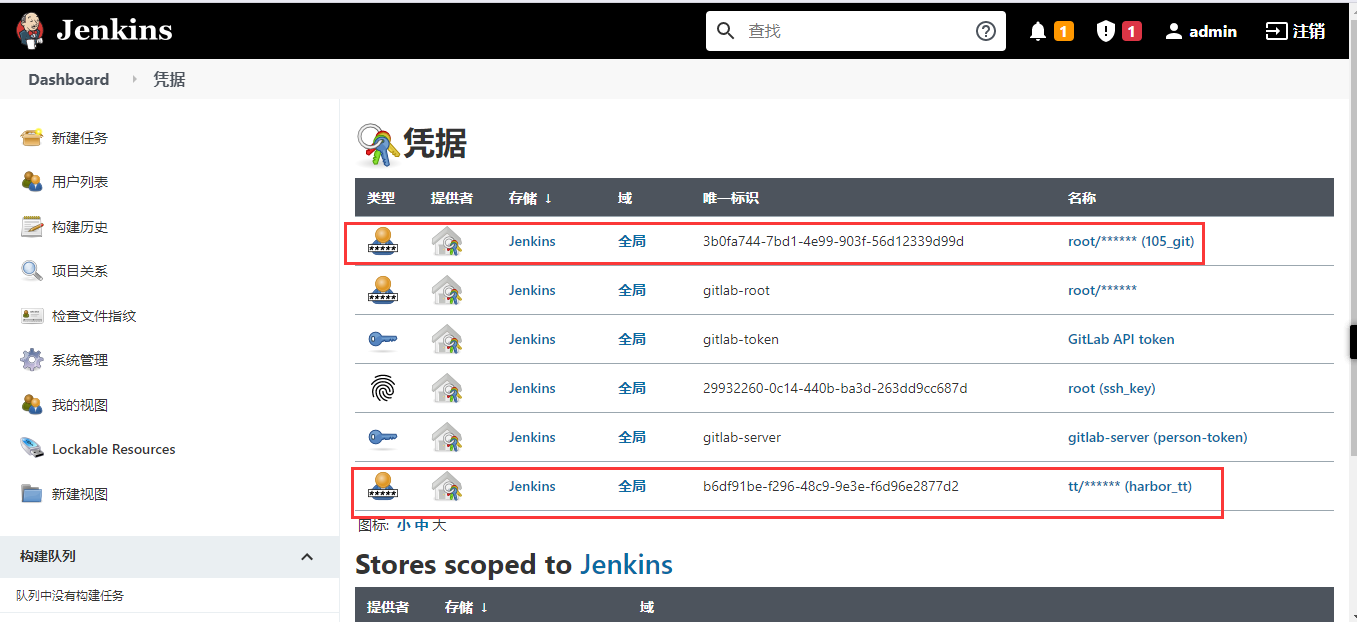Click the 检查文件指纹 fingerprint icon
Image resolution: width=1357 pixels, height=622 pixels.
(29, 315)
